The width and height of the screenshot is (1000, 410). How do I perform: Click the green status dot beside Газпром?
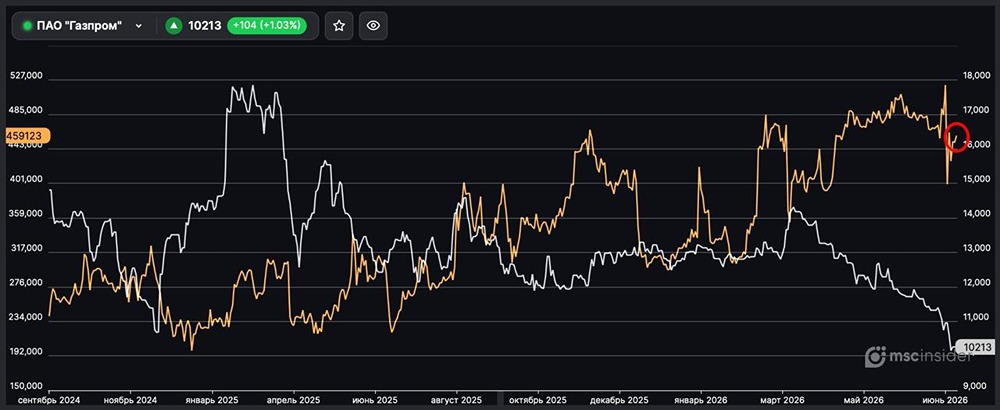tap(27, 26)
